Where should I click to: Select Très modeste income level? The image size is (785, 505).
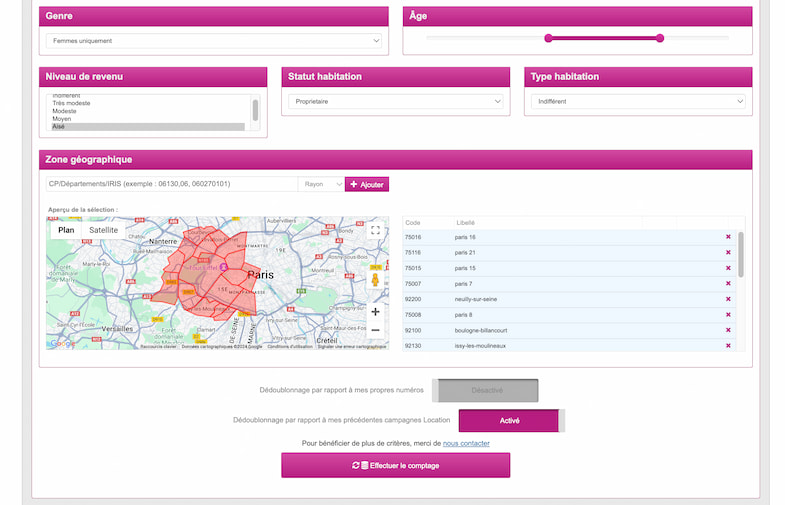coord(148,103)
